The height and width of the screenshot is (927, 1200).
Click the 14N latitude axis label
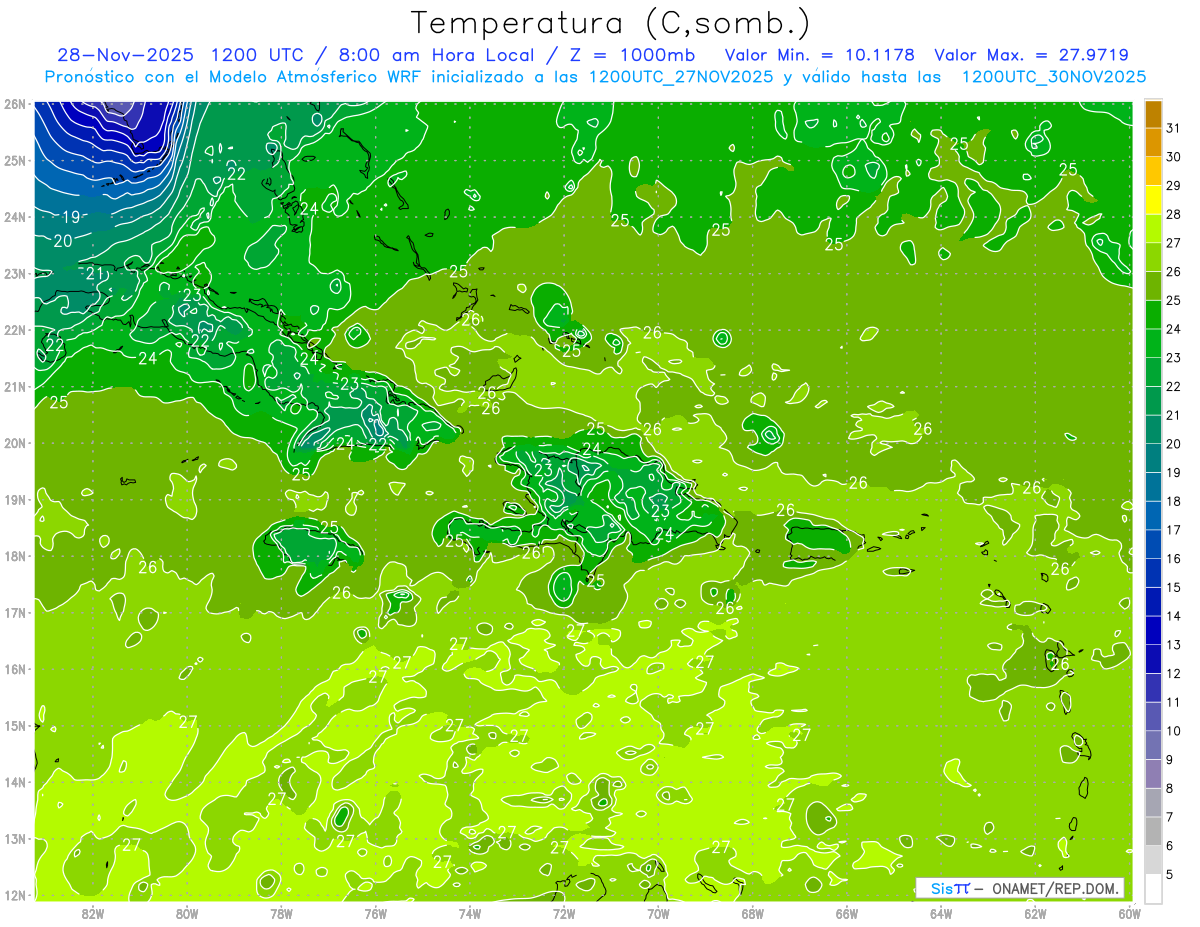tap(15, 782)
